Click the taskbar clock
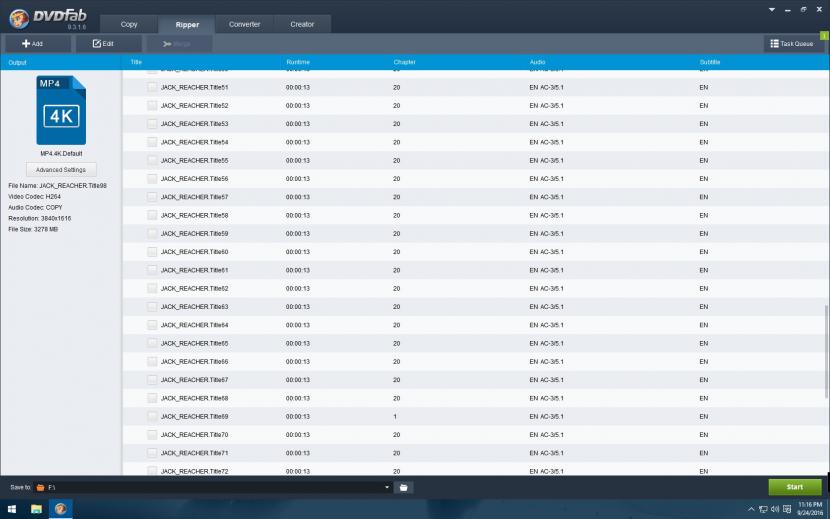The height and width of the screenshot is (519, 830). [x=810, y=509]
